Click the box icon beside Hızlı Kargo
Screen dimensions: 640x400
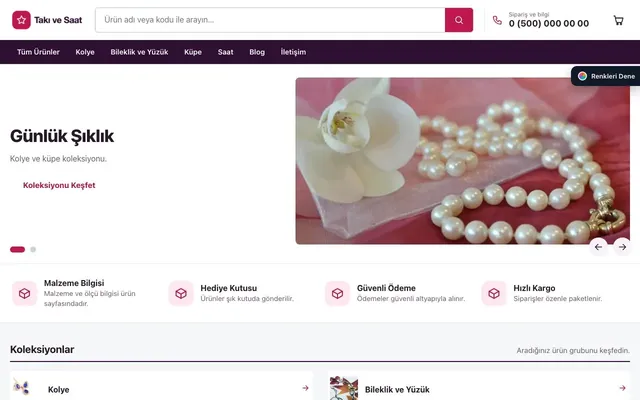tap(494, 293)
